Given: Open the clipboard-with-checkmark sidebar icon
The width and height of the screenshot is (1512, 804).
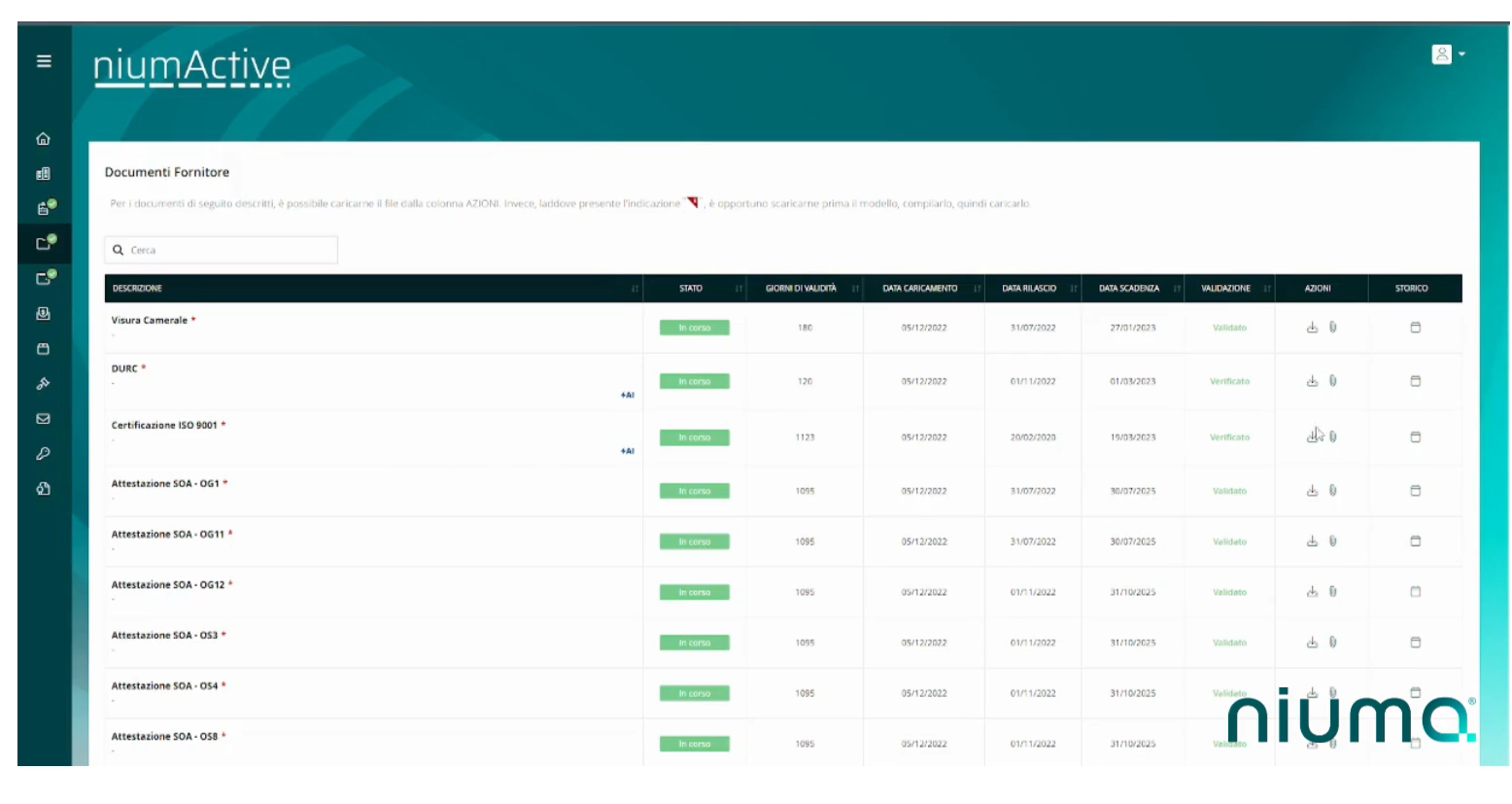Looking at the screenshot, I should pos(46,208).
